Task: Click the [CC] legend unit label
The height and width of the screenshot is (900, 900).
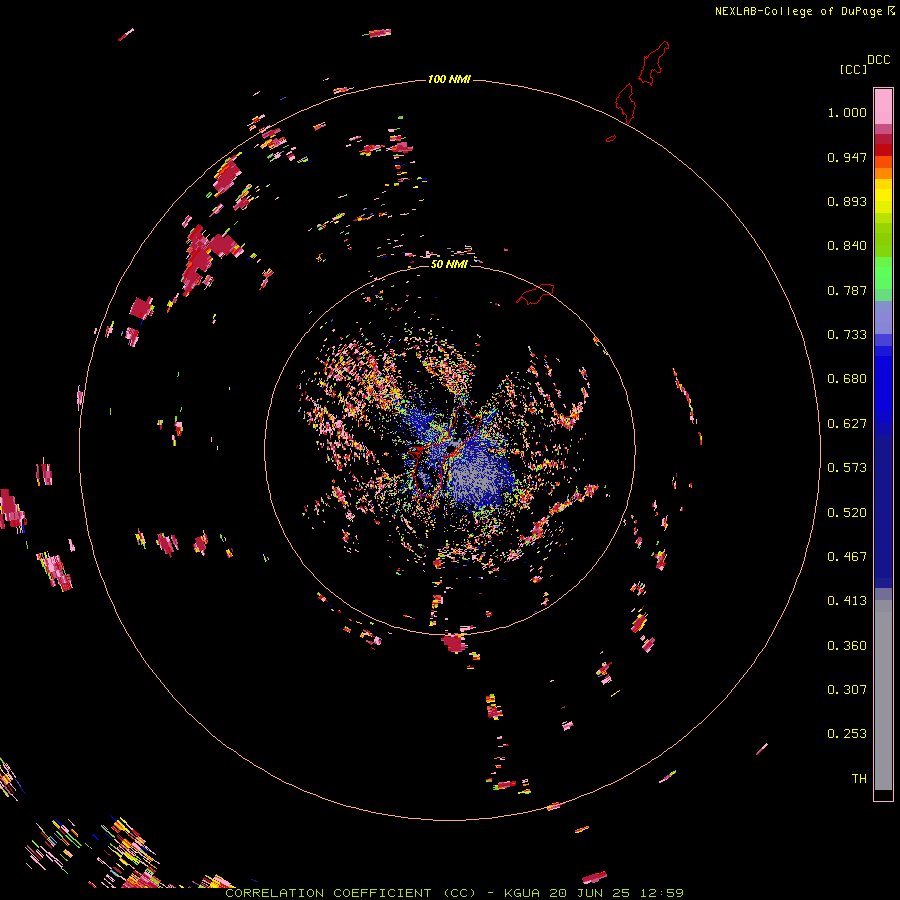Action: pos(853,69)
